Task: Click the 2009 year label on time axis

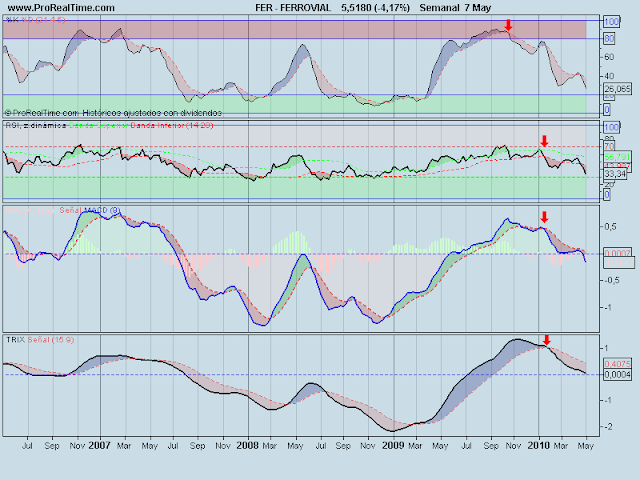Action: 393,445
